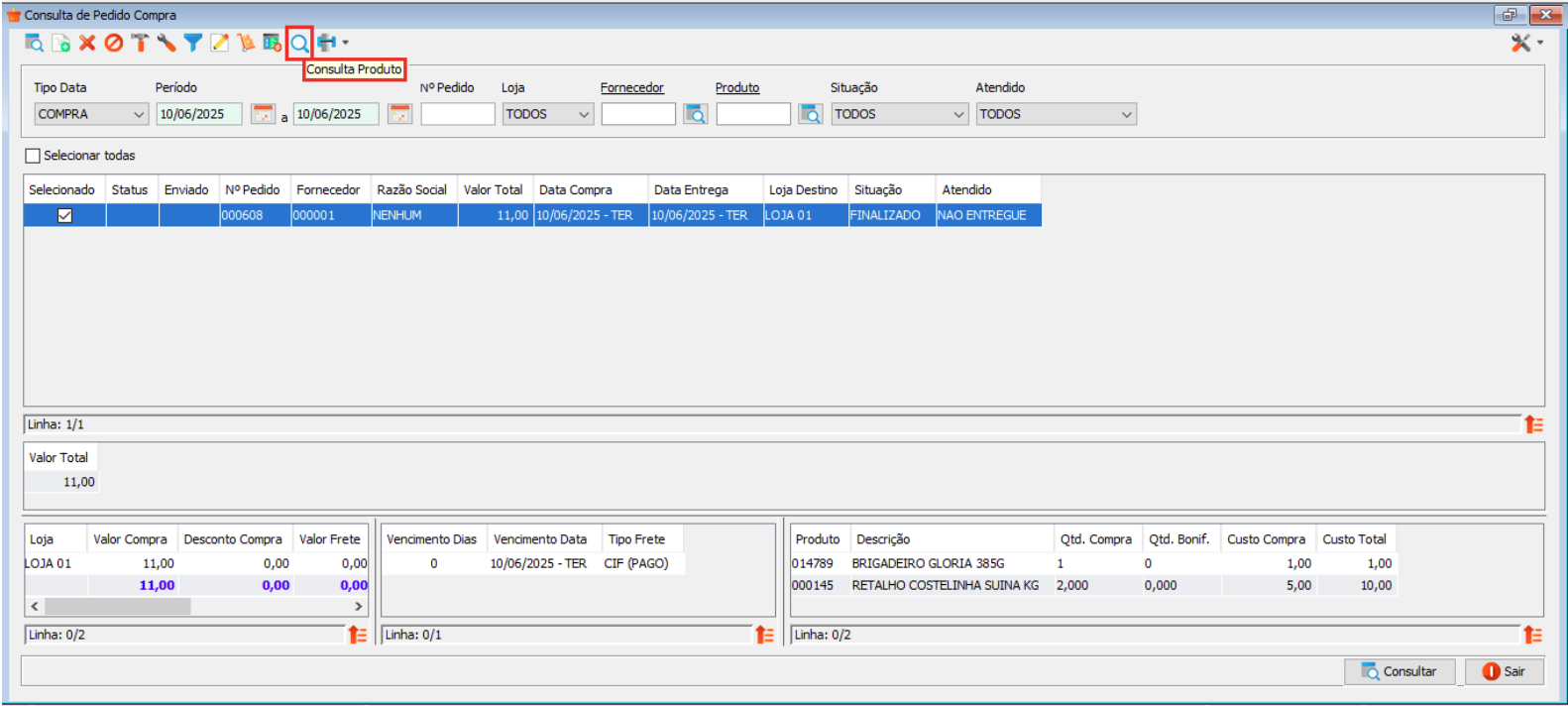The image size is (1568, 706).
Task: Click the red X delete icon
Action: [87, 43]
